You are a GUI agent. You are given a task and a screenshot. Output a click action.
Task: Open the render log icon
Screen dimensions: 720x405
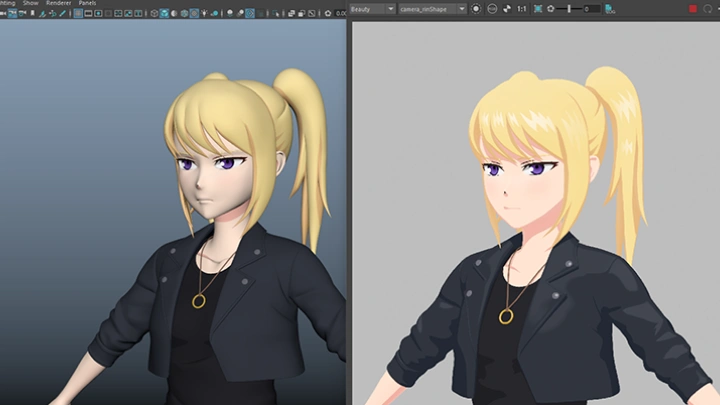[x=610, y=9]
